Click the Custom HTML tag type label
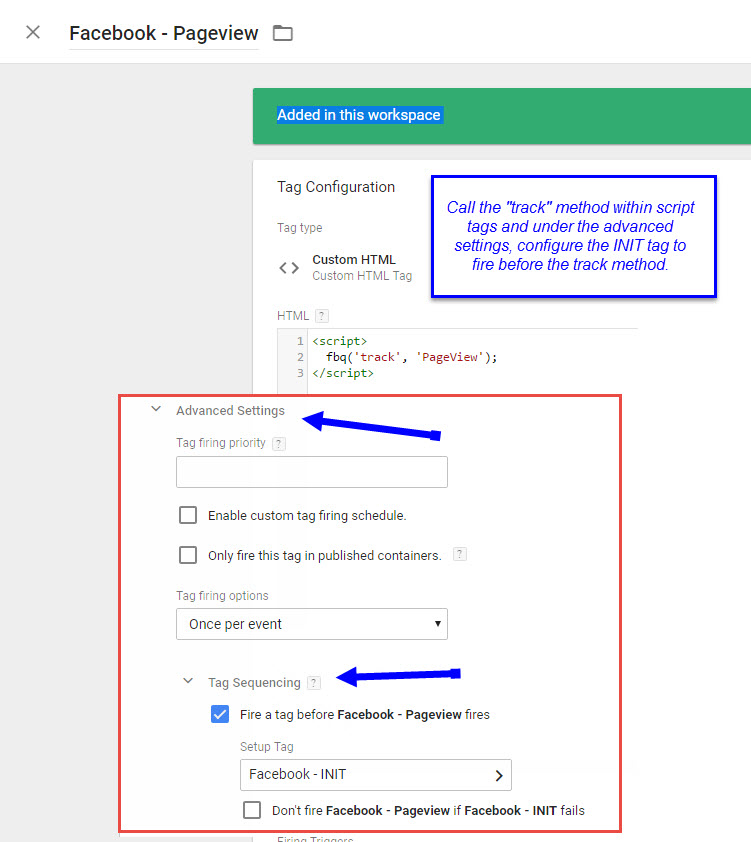The height and width of the screenshot is (842, 751). click(354, 260)
